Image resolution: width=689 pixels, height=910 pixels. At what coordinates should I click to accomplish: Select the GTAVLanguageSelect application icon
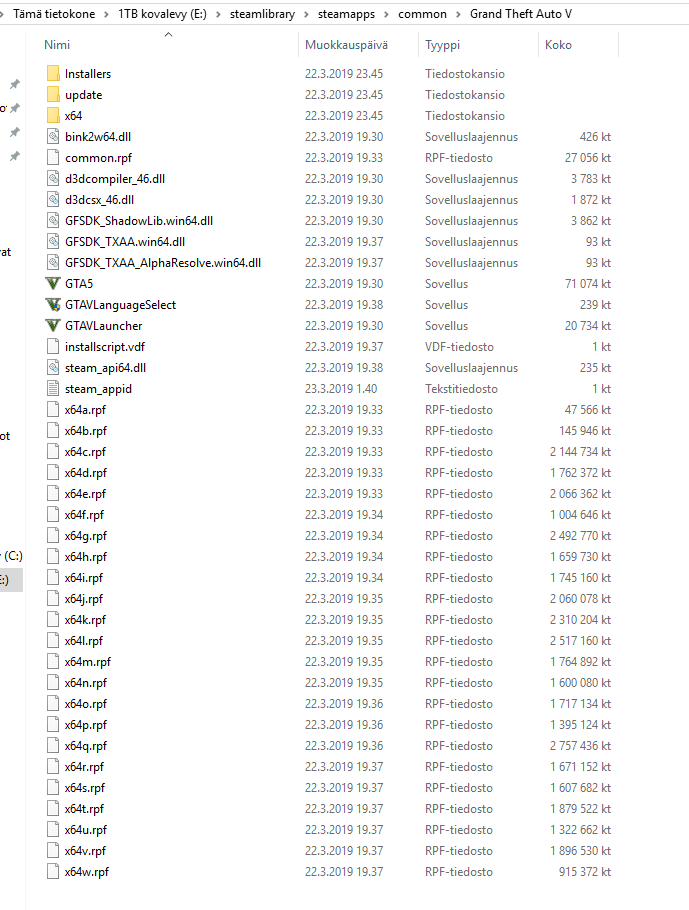53,305
